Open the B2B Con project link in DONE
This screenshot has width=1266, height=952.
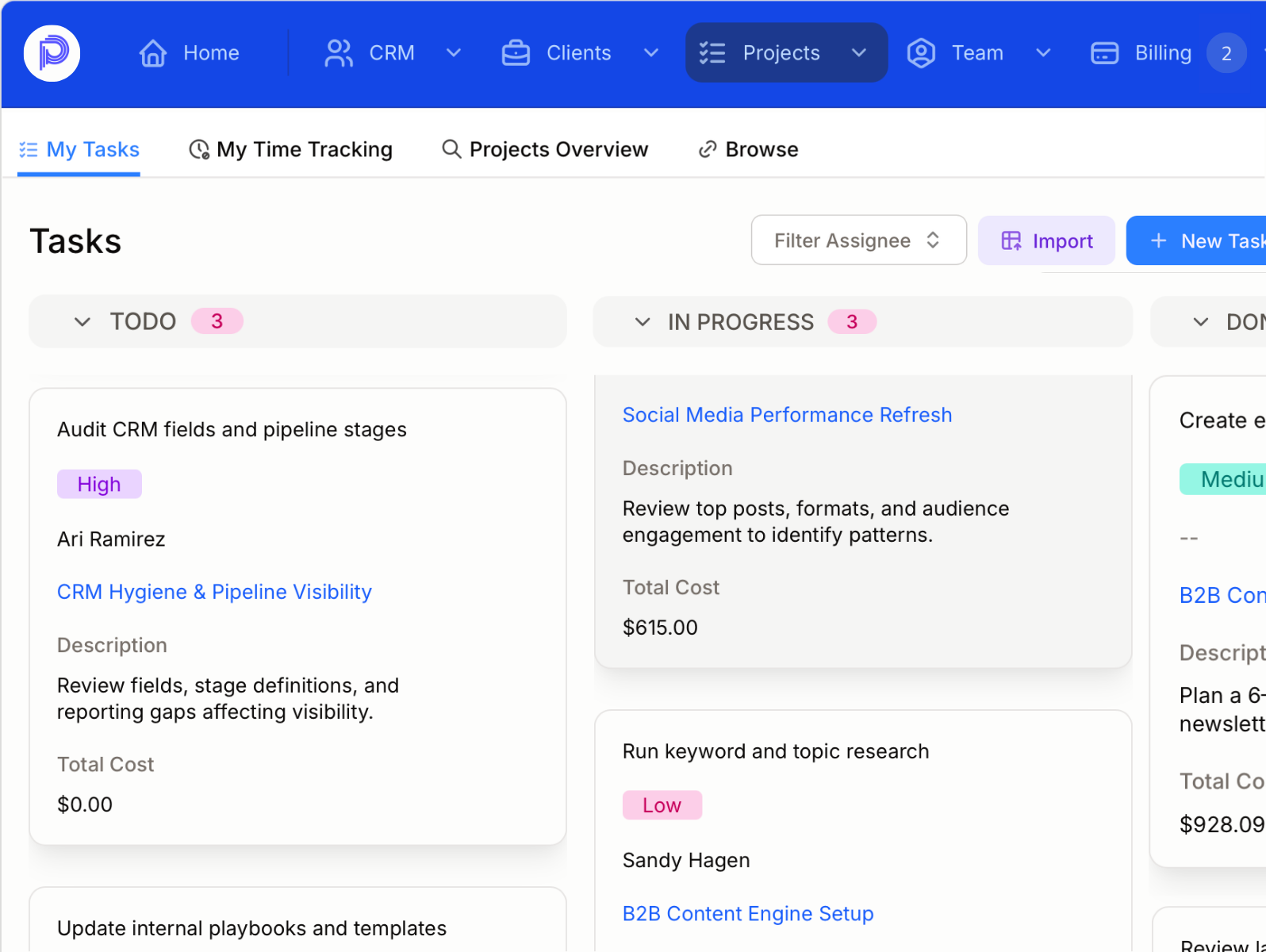point(1222,595)
